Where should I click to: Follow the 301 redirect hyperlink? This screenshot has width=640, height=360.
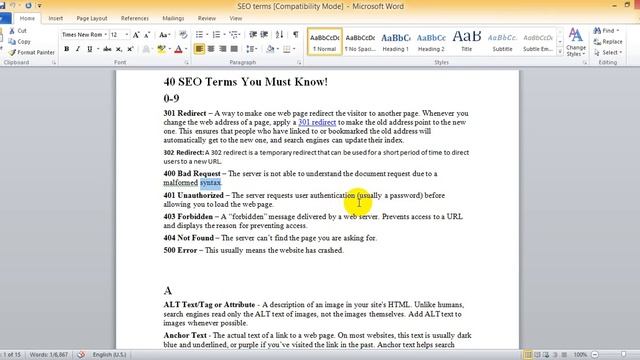tap(317, 122)
